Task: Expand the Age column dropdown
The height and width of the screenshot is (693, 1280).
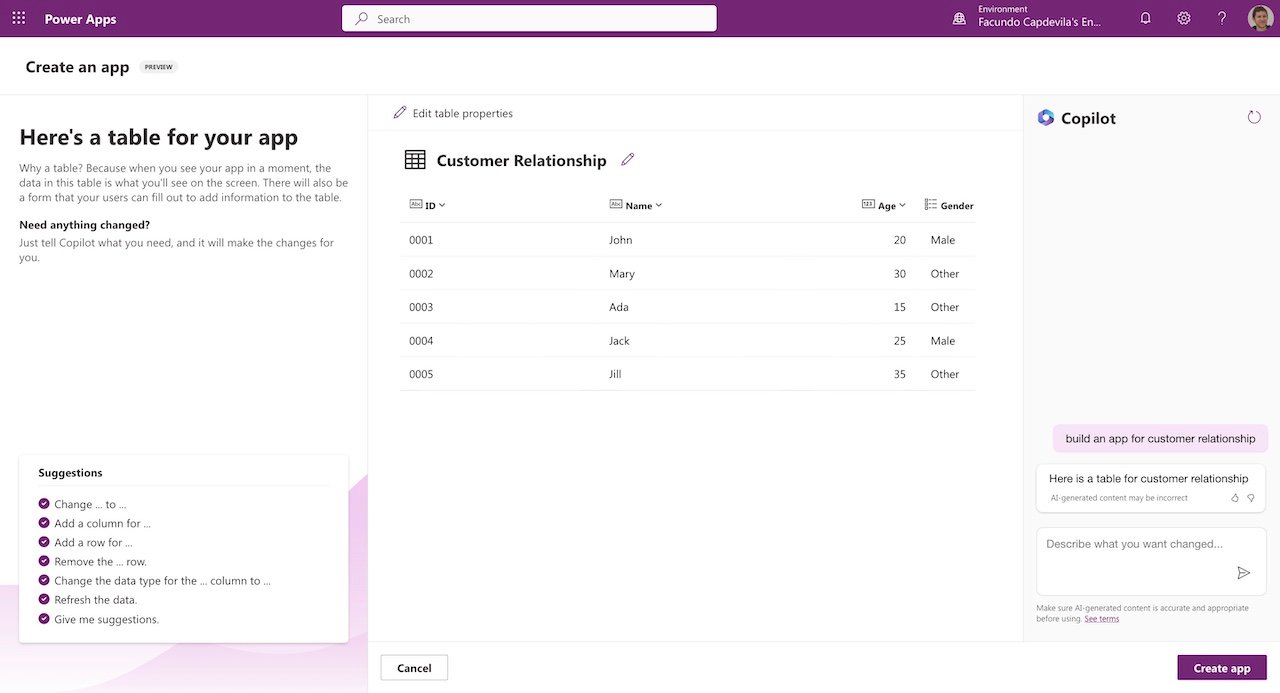Action: point(902,205)
